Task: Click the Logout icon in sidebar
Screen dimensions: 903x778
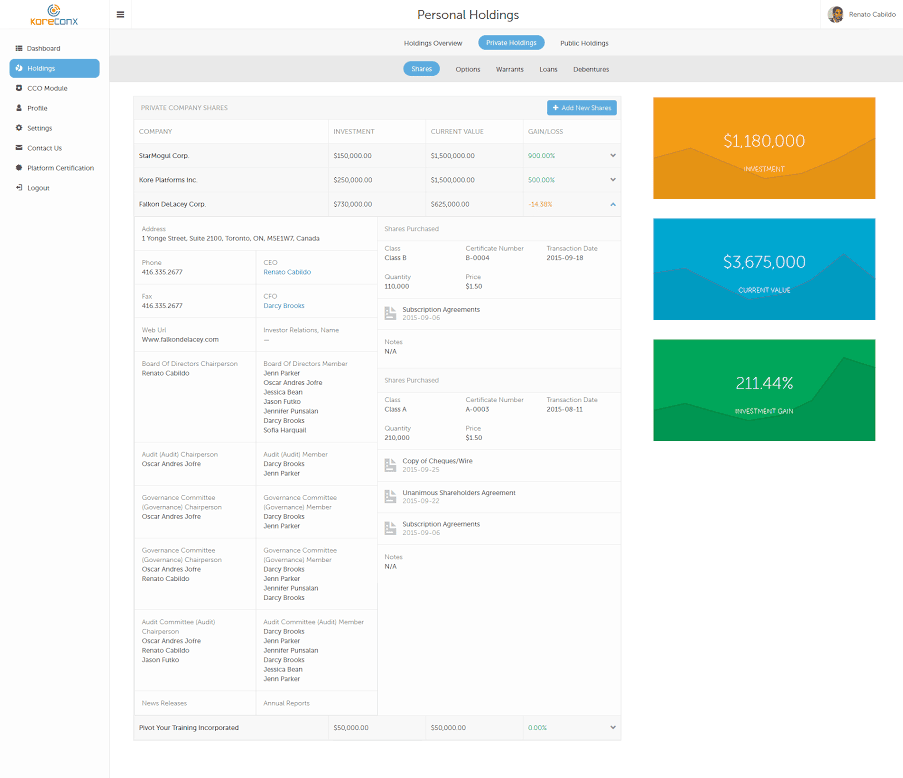Action: [19, 188]
